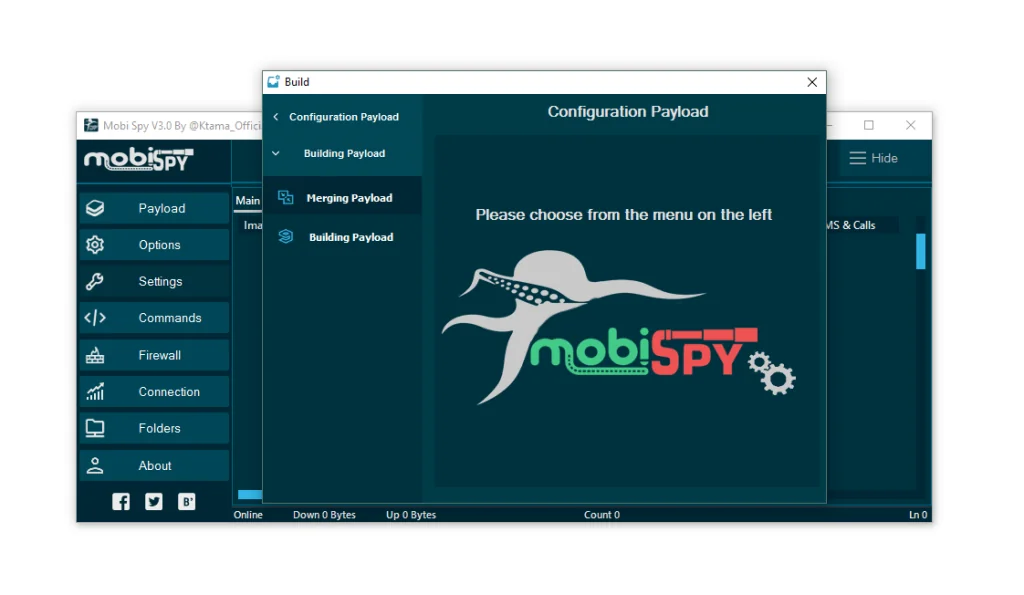Open the Twitter icon
Viewport: 1024px width, 595px height.
coord(153,501)
